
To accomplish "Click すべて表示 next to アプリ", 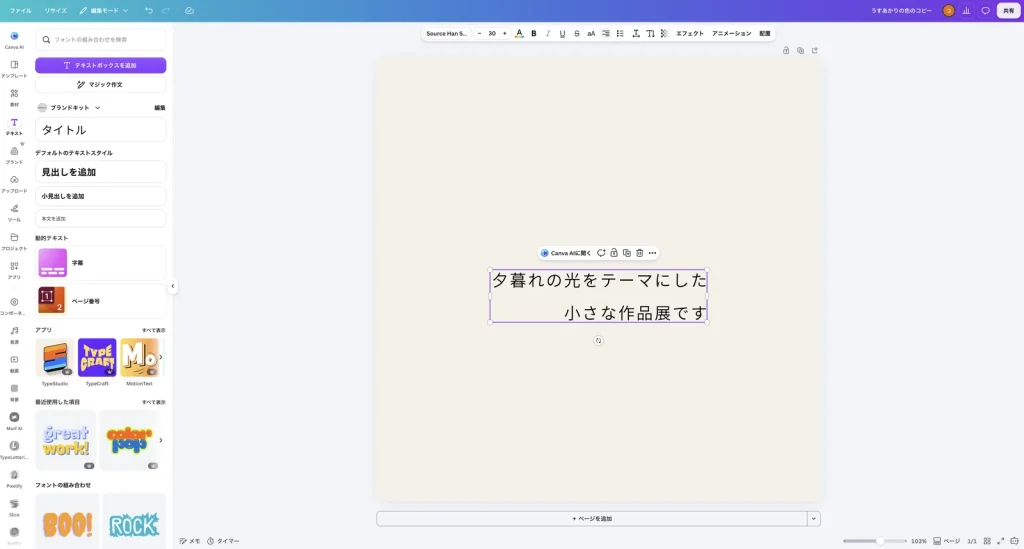I will tap(153, 330).
